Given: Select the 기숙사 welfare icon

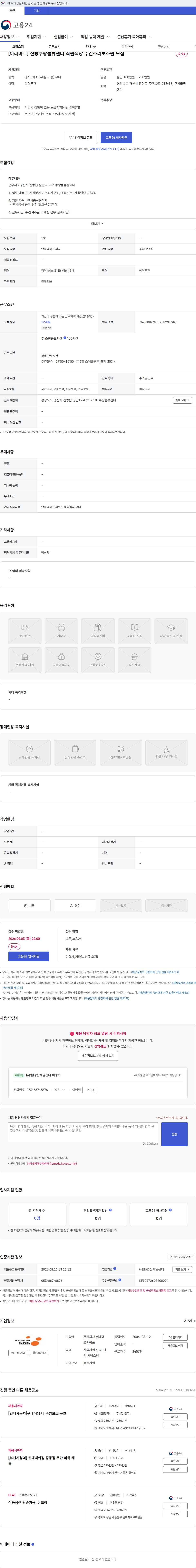Looking at the screenshot, I should pyautogui.click(x=61, y=631).
